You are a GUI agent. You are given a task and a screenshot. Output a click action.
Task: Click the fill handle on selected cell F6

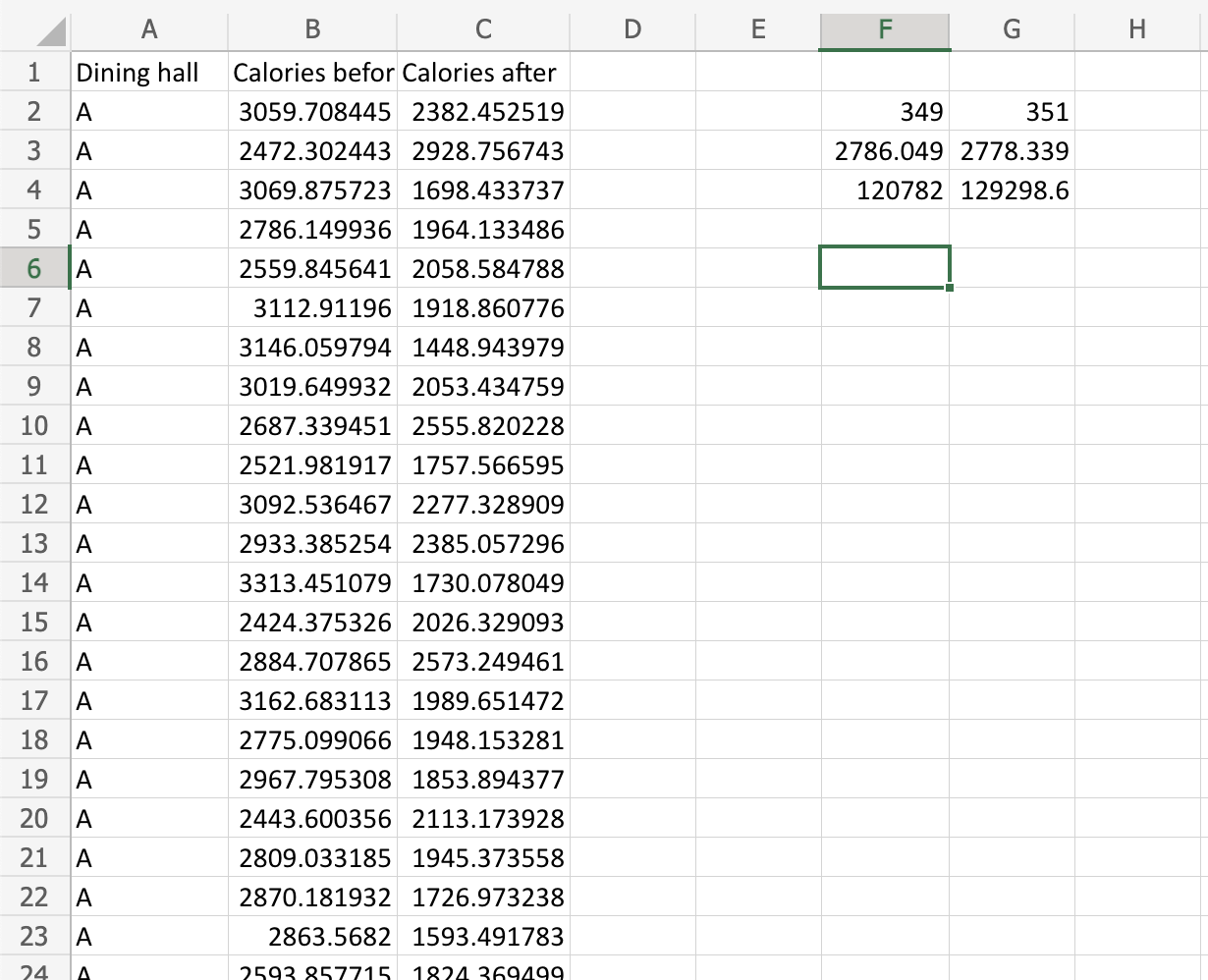pos(948,286)
